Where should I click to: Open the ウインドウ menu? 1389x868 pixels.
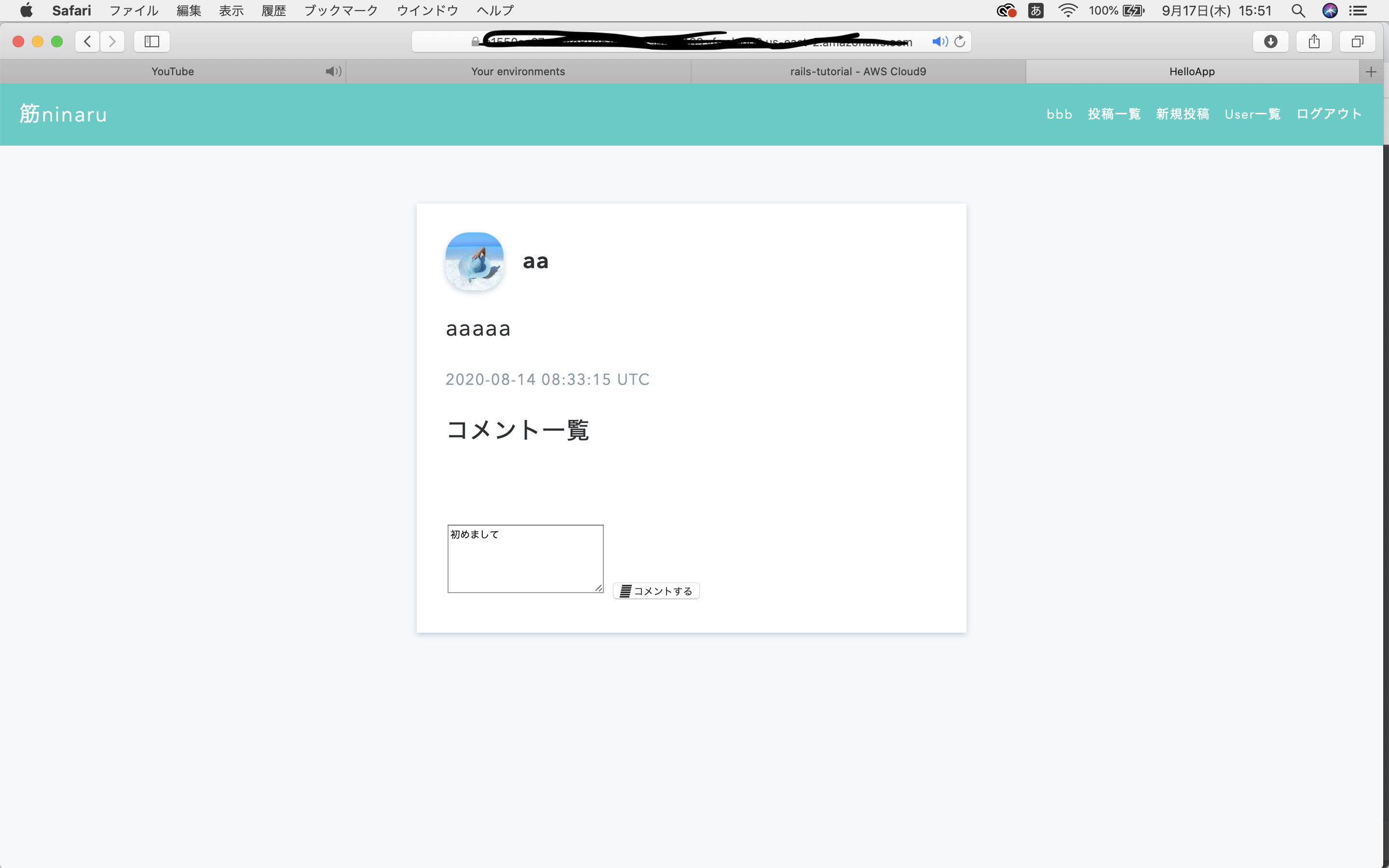[x=426, y=10]
